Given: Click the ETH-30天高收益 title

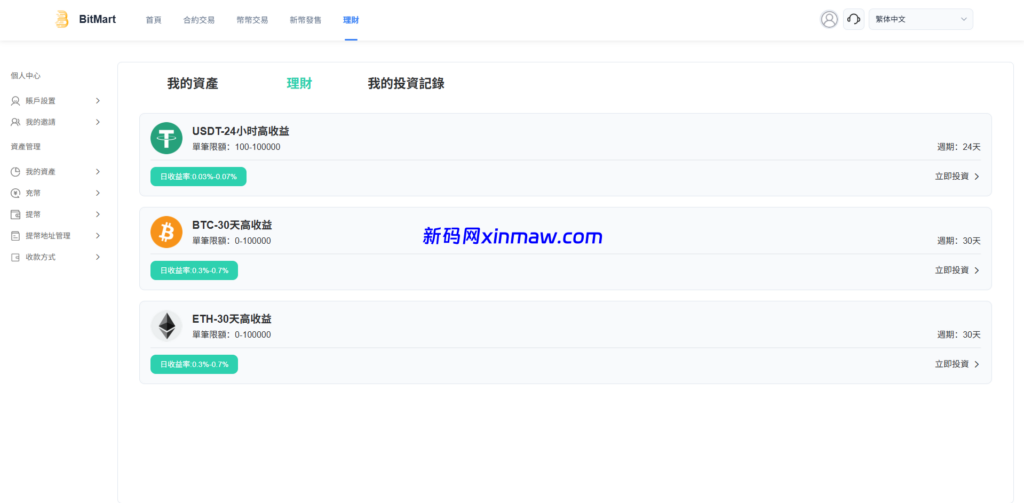Looking at the screenshot, I should (x=232, y=319).
